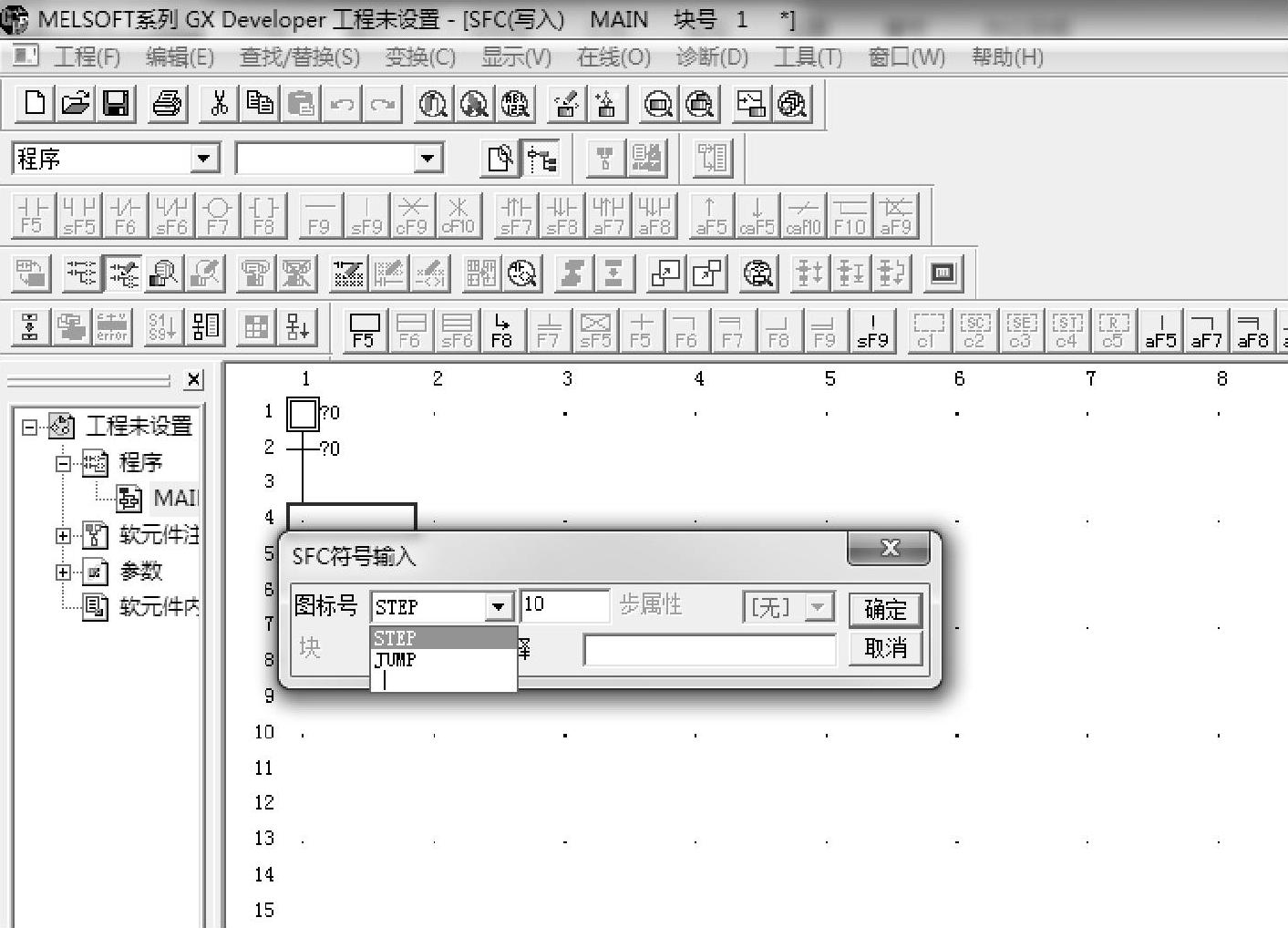Click the project data list toggle icon
Image resolution: width=1288 pixels, height=928 pixels.
[541, 160]
